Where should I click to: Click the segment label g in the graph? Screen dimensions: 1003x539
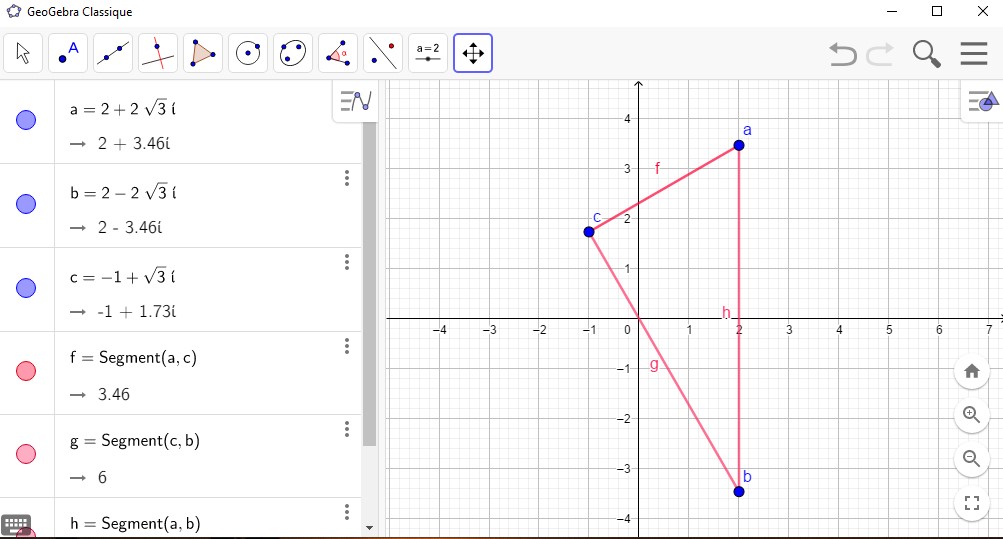tap(654, 364)
